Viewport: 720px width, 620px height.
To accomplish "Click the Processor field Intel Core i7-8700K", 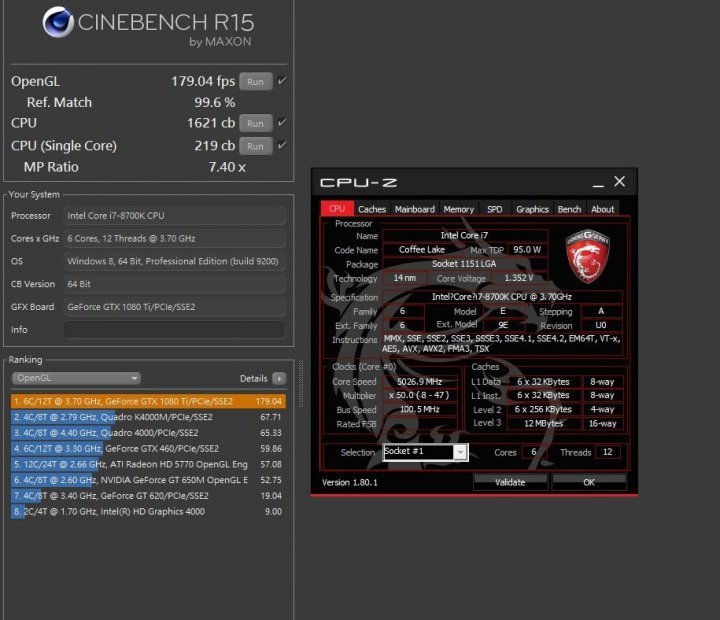I will [175, 215].
